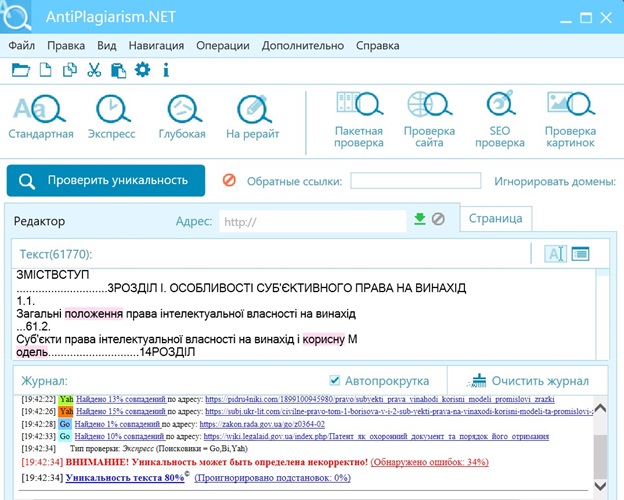Open the Операции menu

click(x=223, y=46)
